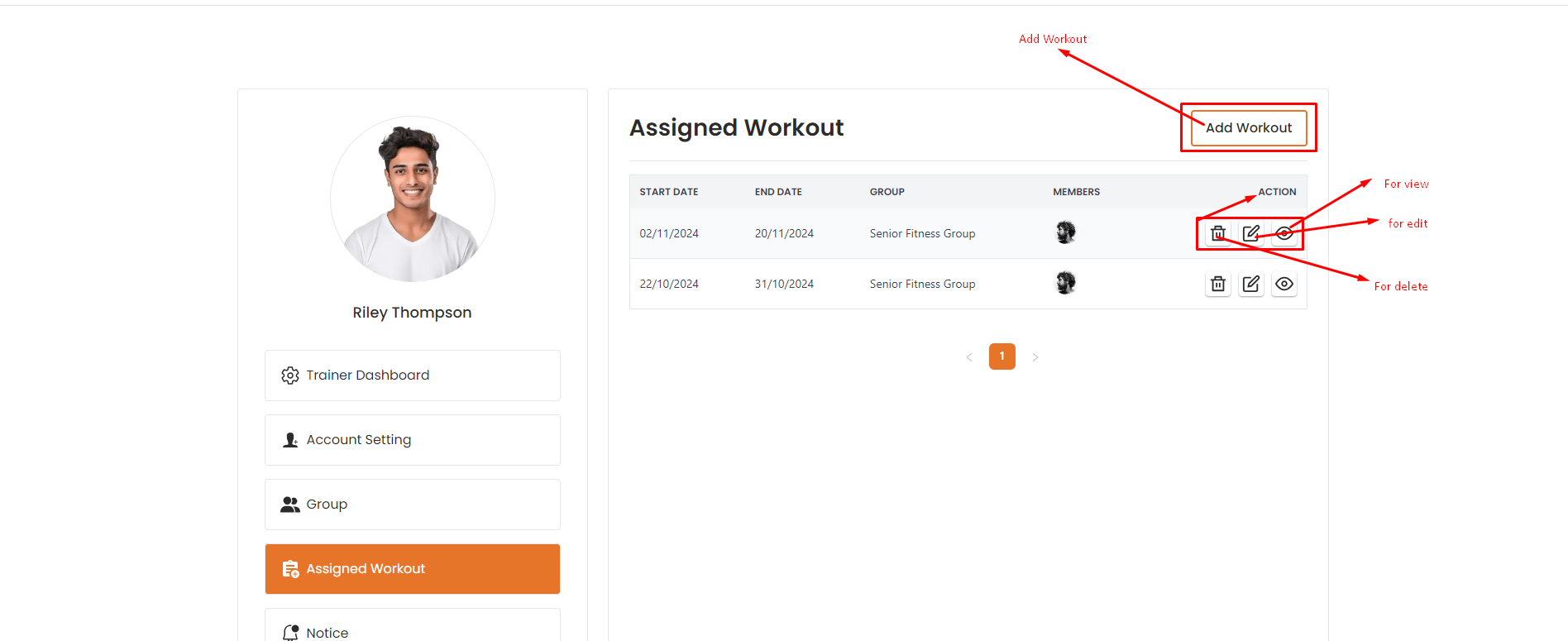This screenshot has height=641, width=1568.
Task: Click the Trainer Dashboard gear icon
Action: pyautogui.click(x=289, y=376)
